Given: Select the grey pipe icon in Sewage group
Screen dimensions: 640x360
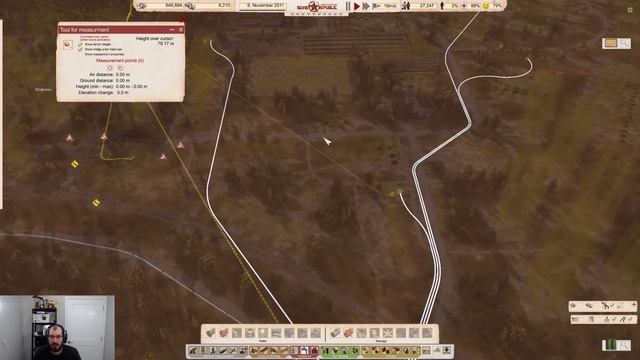Looking at the screenshot, I should click(335, 333).
